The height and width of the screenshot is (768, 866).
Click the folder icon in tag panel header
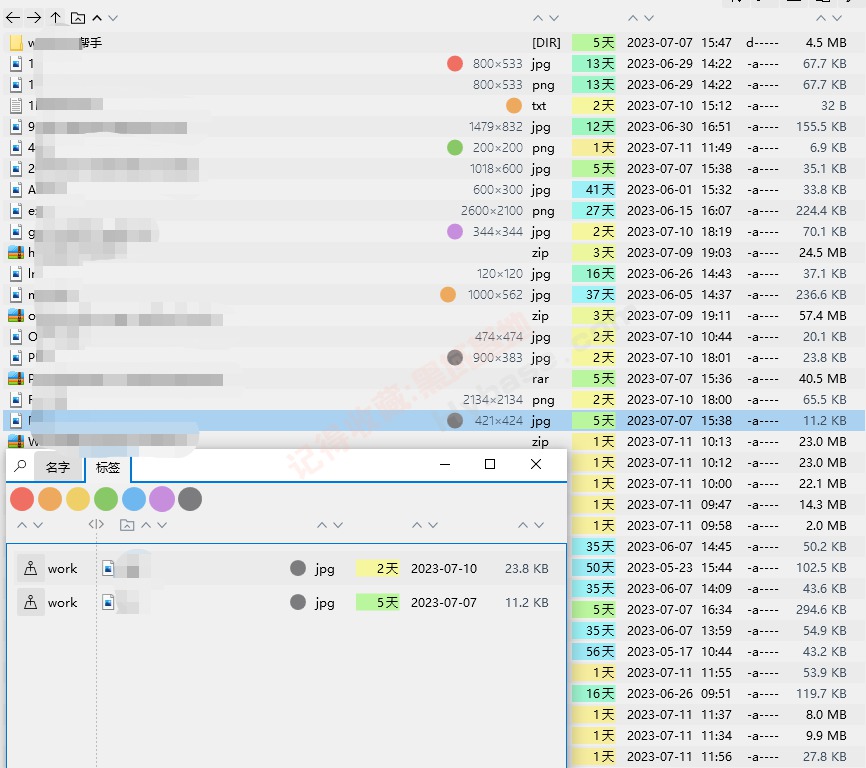127,525
